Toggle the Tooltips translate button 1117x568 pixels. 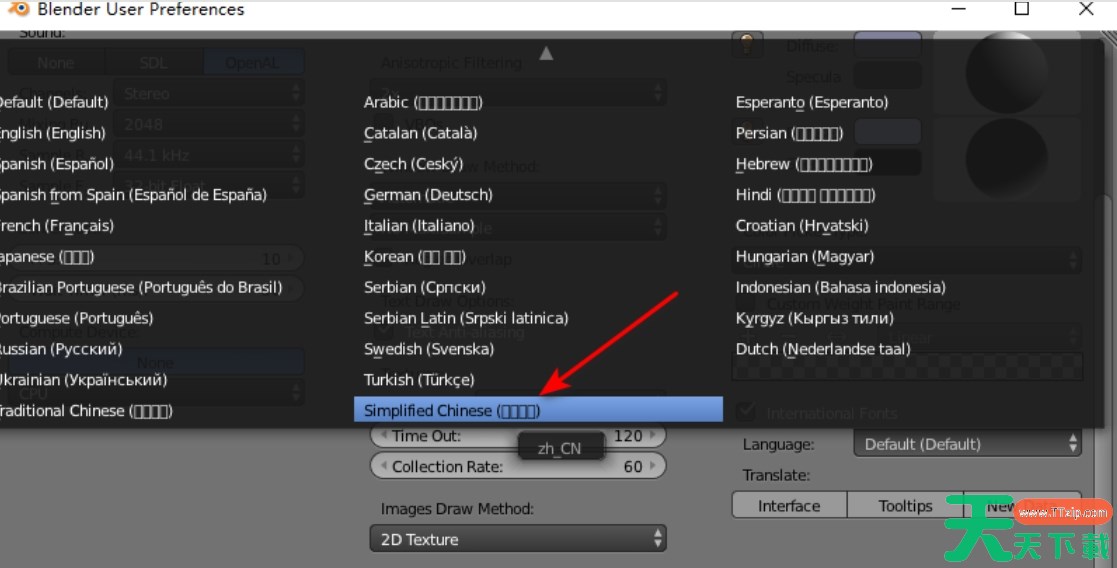pyautogui.click(x=905, y=506)
